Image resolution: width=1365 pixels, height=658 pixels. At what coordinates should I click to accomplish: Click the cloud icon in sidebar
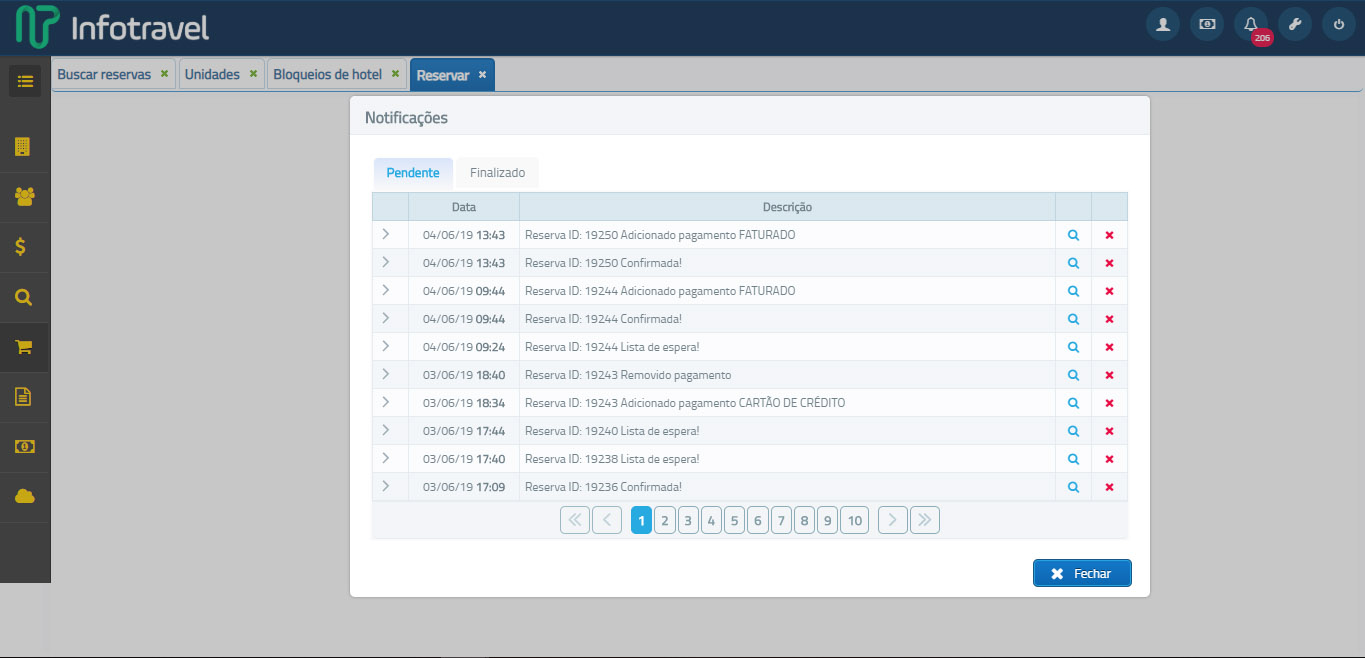pyautogui.click(x=24, y=497)
